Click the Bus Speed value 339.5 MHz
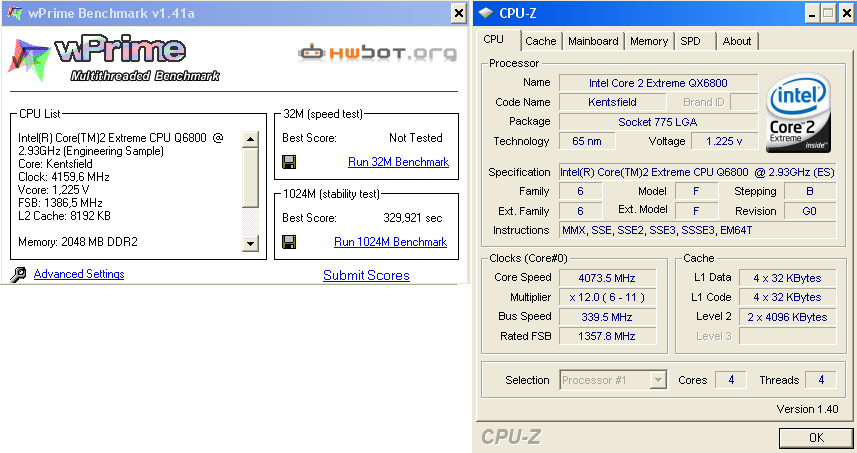The width and height of the screenshot is (857, 453). [607, 317]
